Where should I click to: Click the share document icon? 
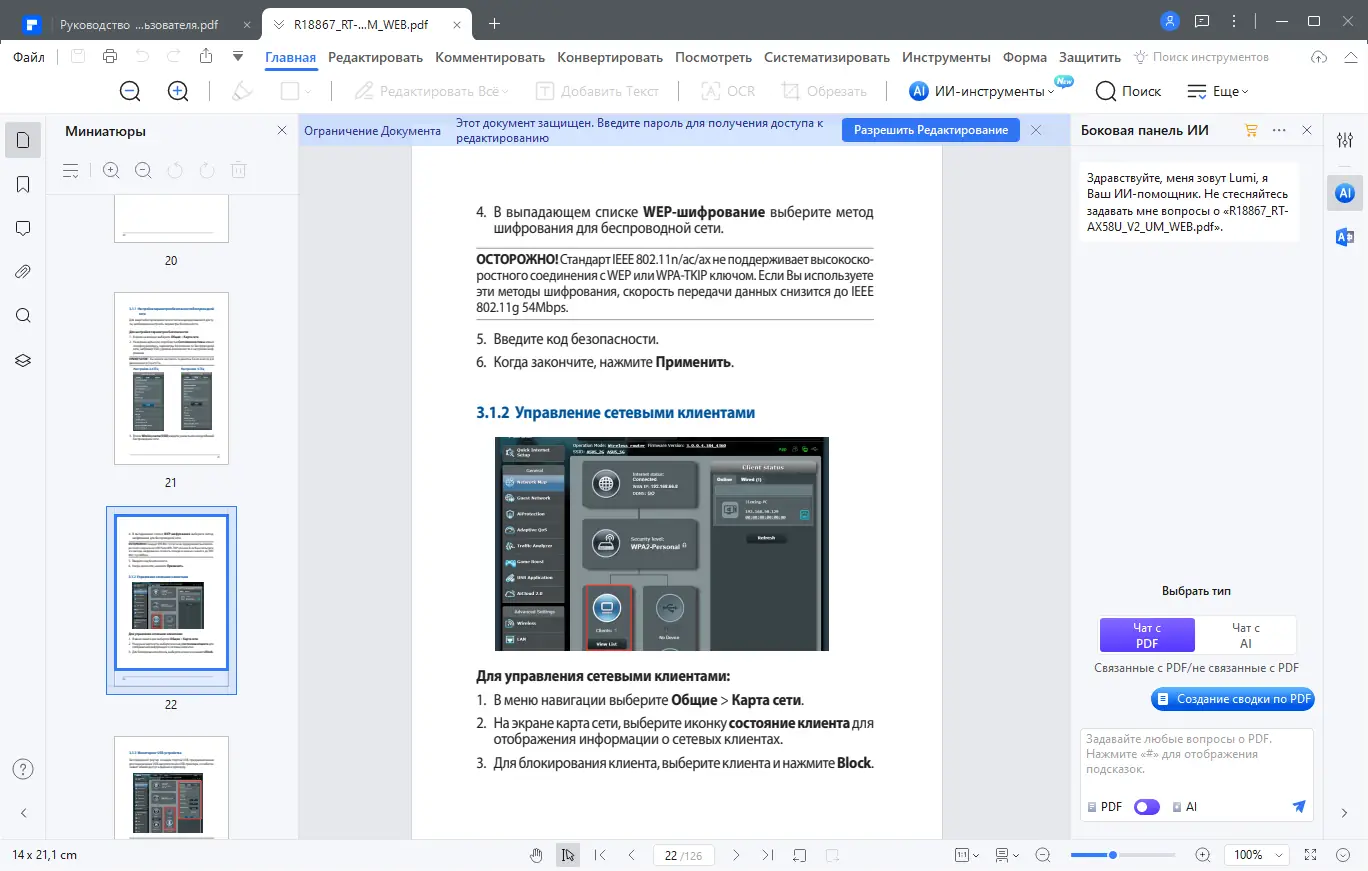tap(205, 57)
